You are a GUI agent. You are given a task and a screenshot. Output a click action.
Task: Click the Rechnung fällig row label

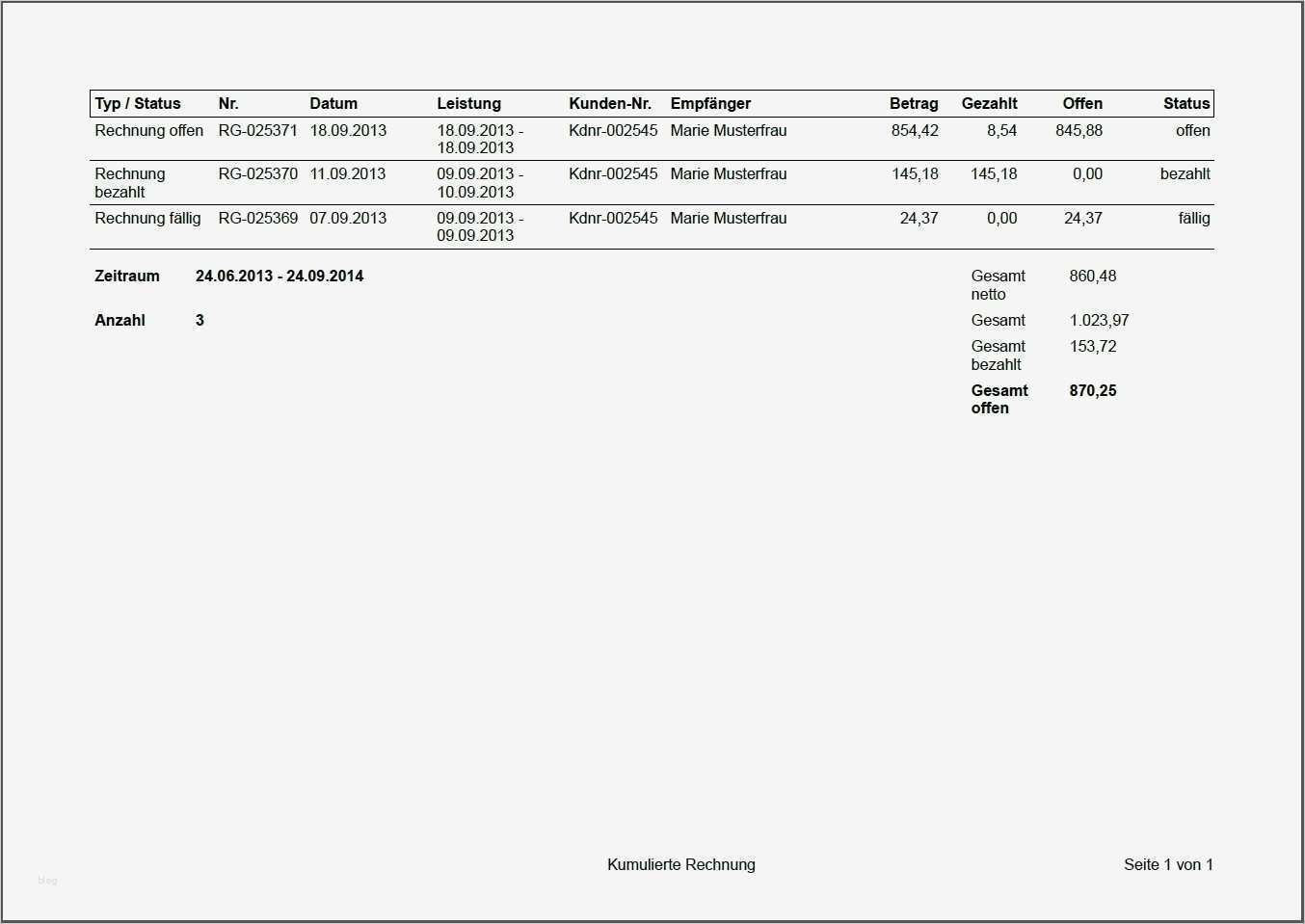pos(147,219)
